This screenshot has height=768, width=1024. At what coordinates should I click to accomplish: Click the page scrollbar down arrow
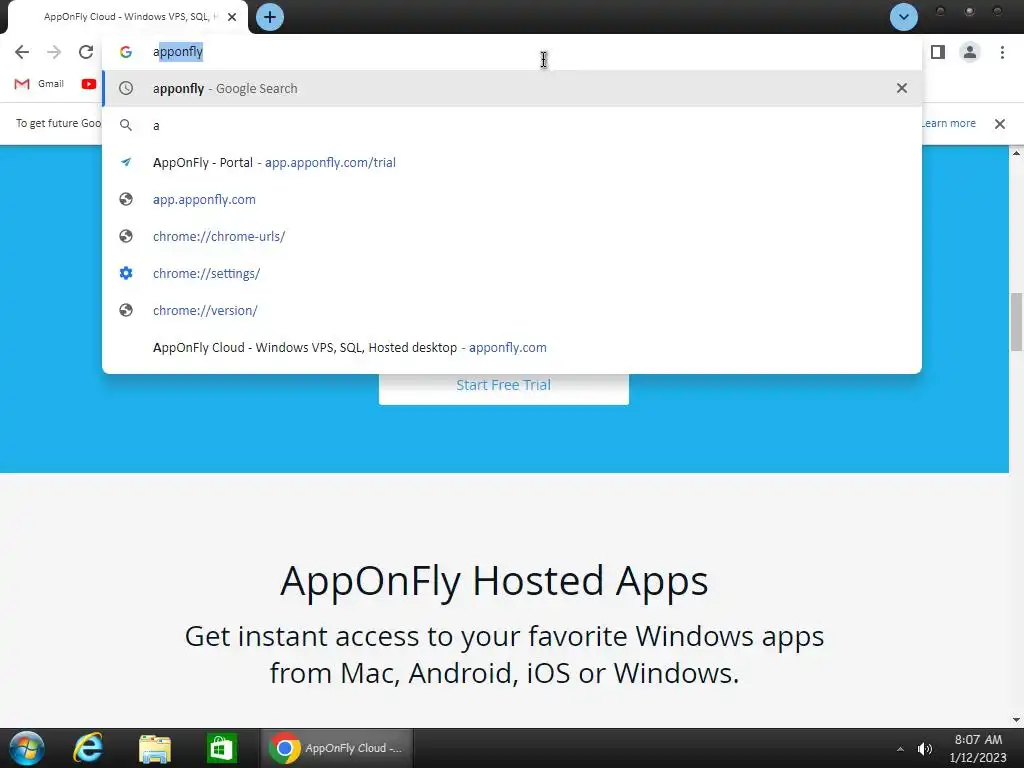click(x=1016, y=720)
